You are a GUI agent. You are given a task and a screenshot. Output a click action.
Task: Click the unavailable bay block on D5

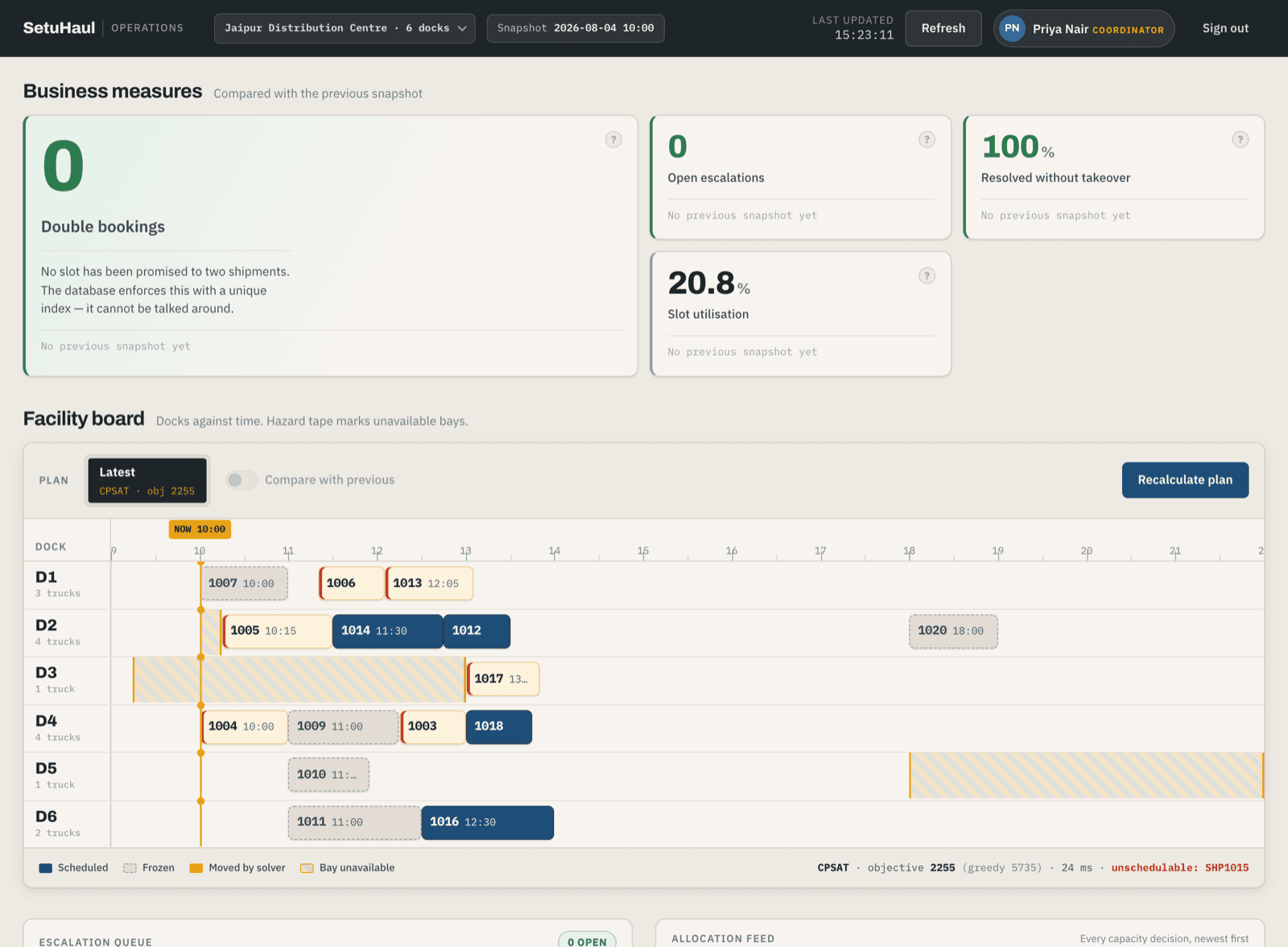click(1087, 775)
